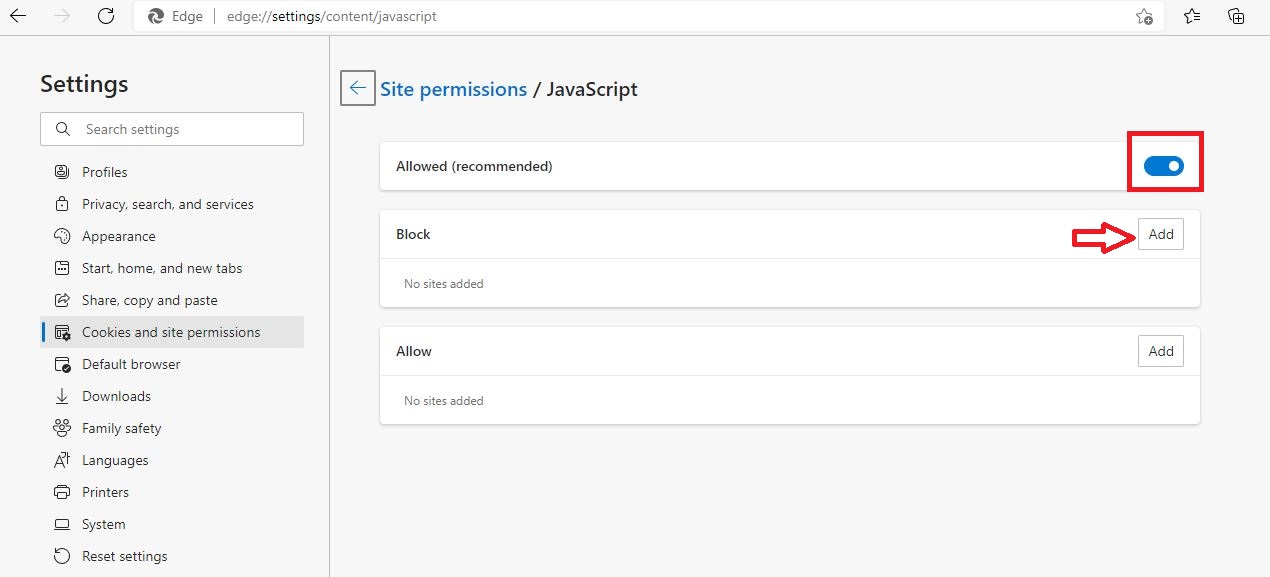Click Add next to the Allow list
The height and width of the screenshot is (577, 1270).
[x=1160, y=350]
